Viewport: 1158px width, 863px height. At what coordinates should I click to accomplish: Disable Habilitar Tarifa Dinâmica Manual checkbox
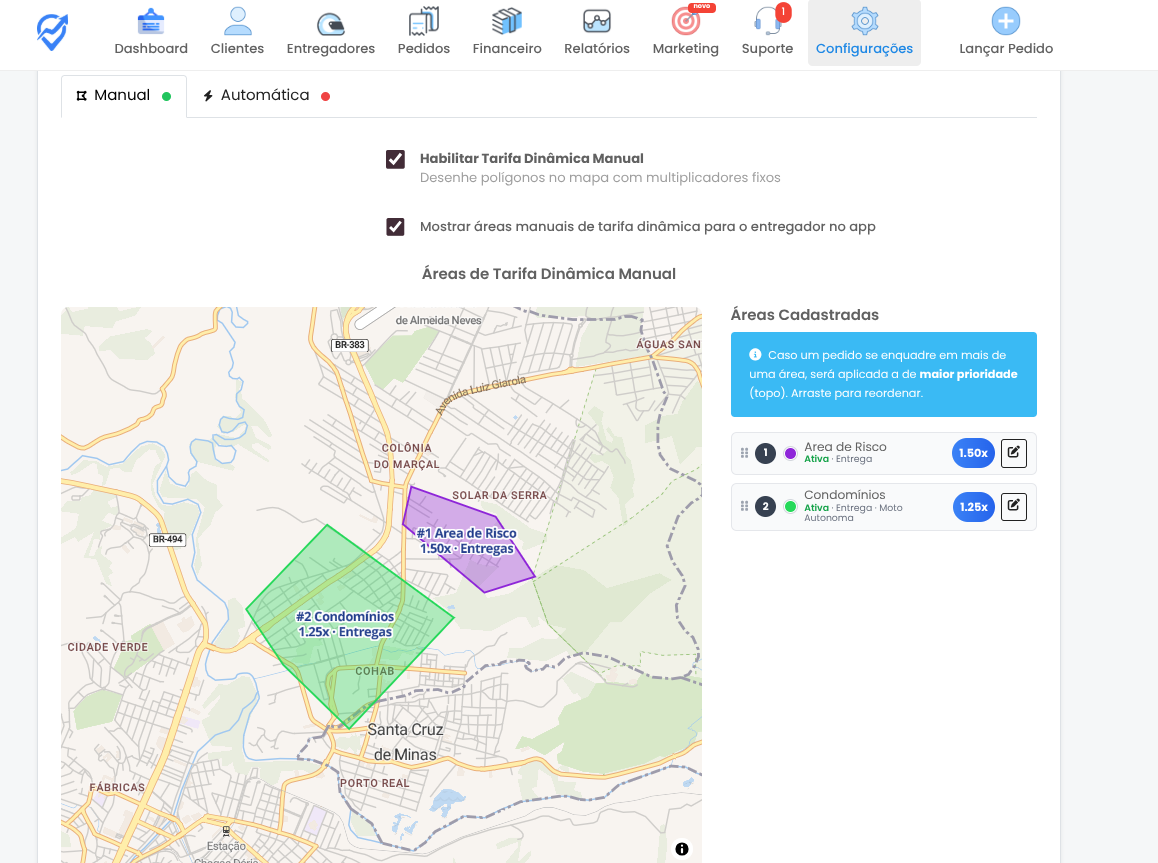click(x=396, y=159)
